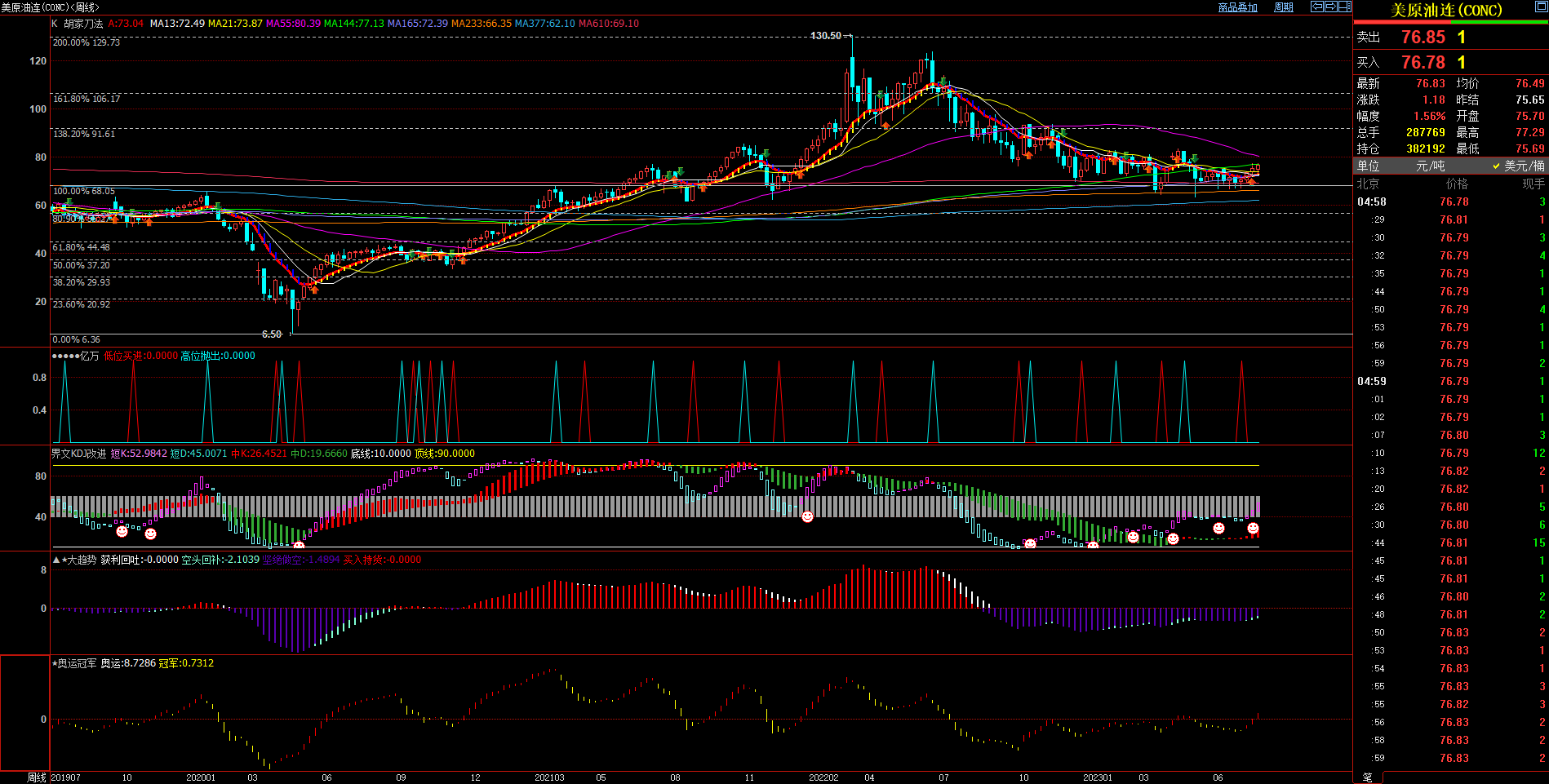
Task: Click the ▲★大趋势 indicator title
Action: 74,560
